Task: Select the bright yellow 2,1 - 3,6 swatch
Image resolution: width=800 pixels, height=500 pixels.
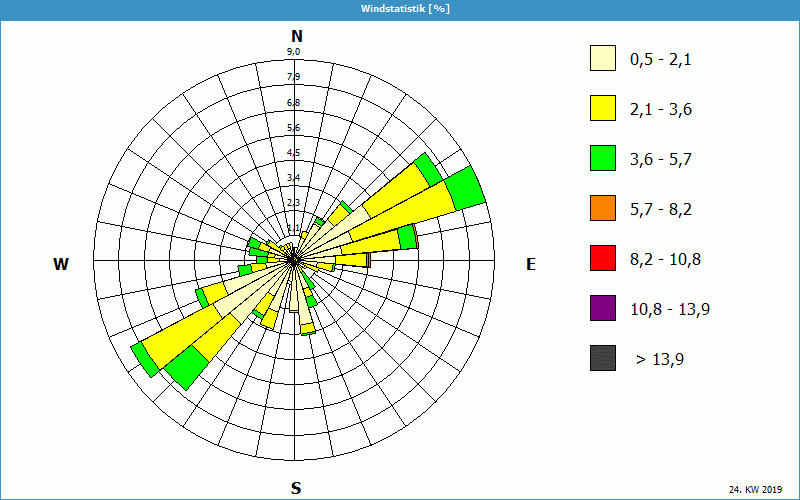Action: click(602, 109)
